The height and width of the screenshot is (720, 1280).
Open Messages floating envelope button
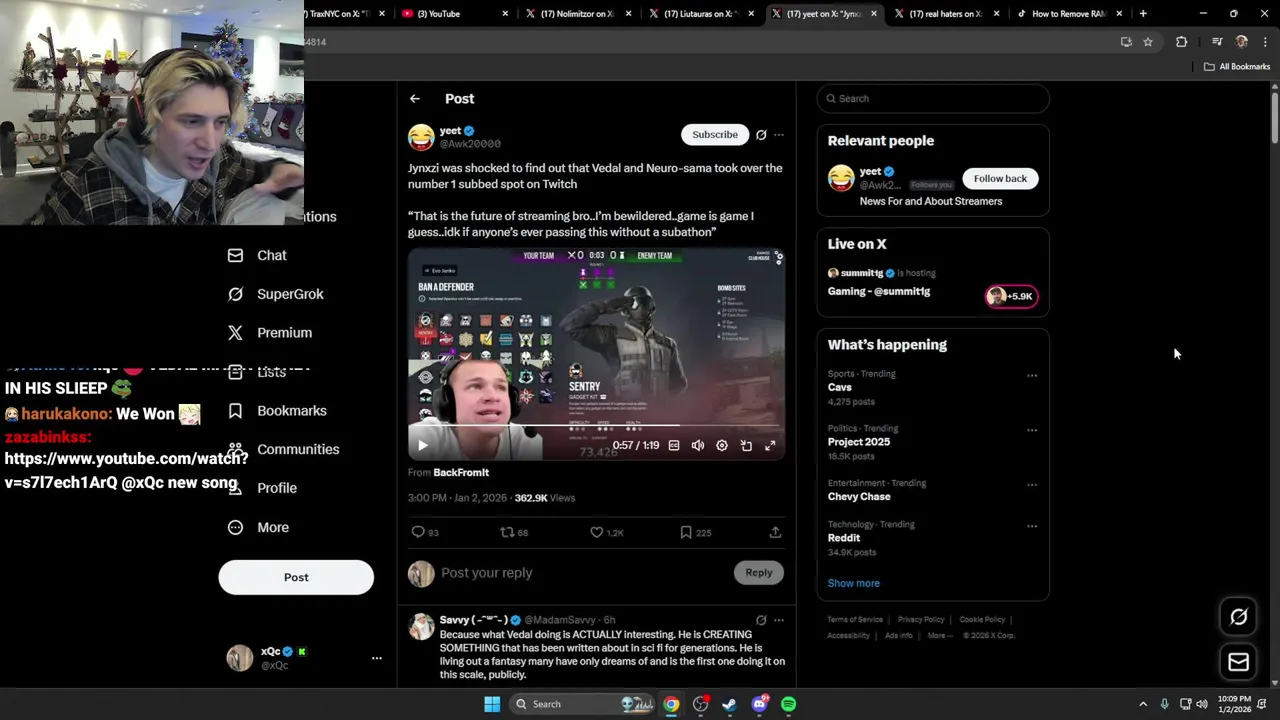[1238, 662]
